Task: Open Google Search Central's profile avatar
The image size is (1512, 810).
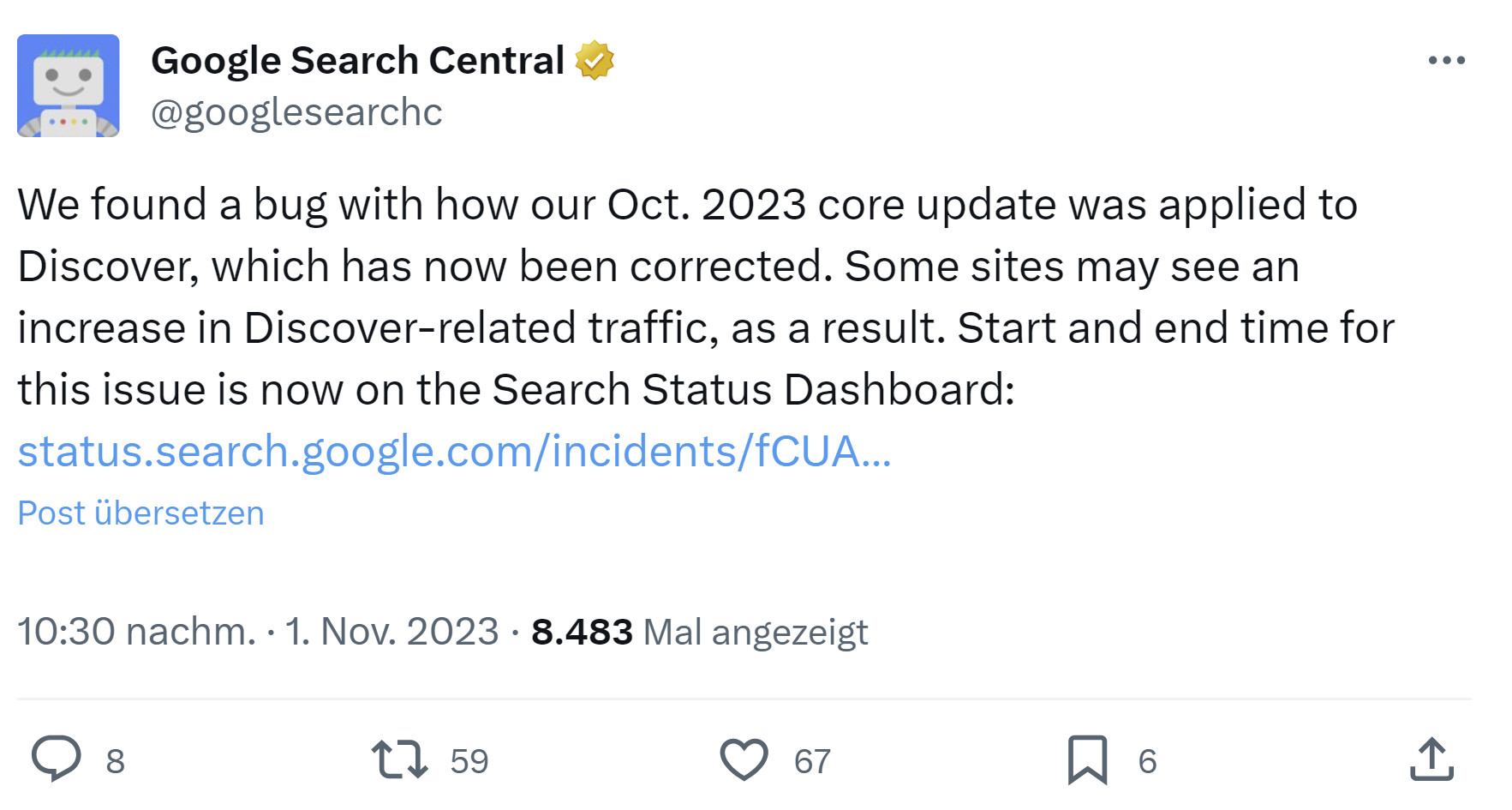Action: [66, 83]
